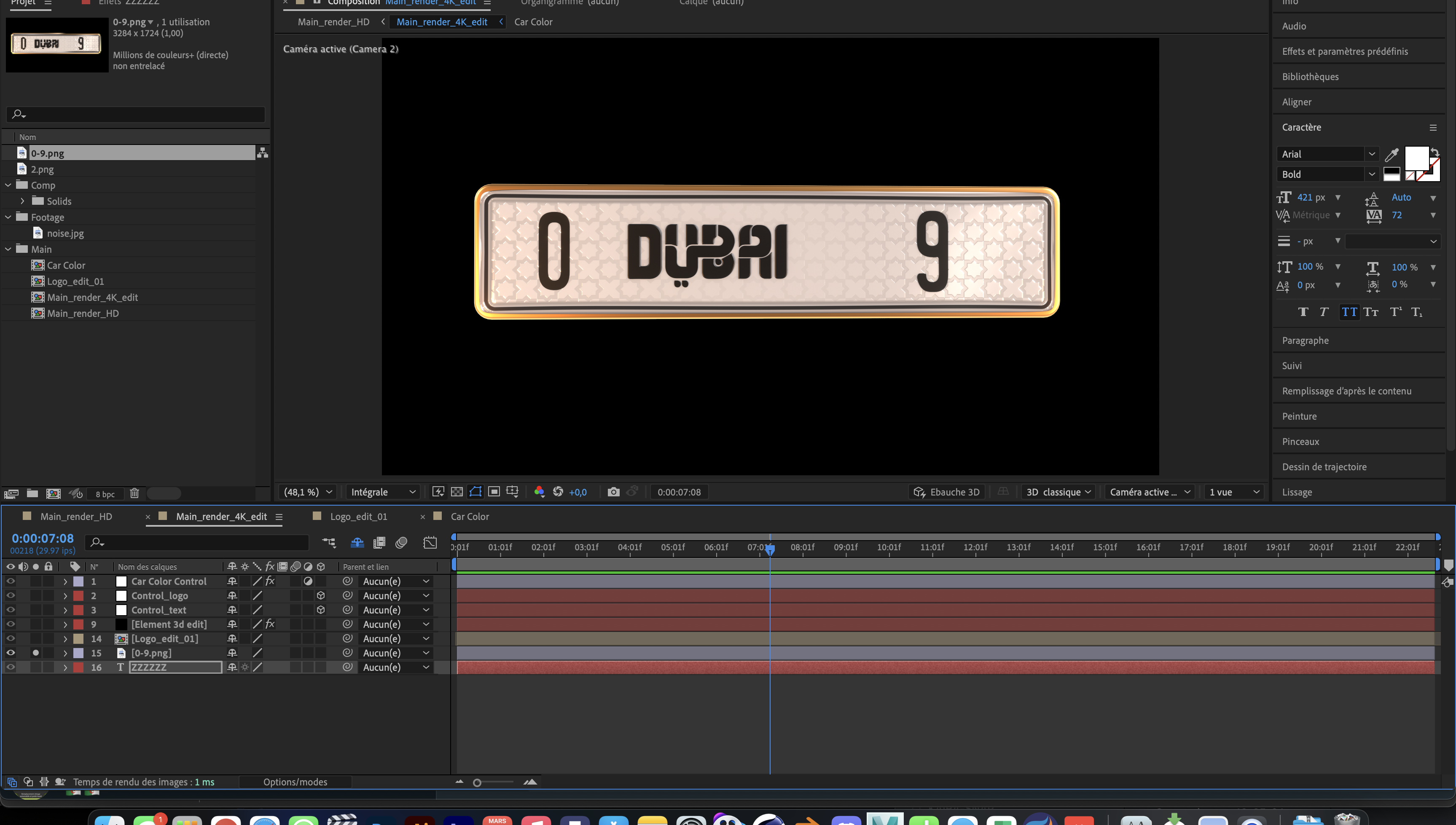Collapse the Footage folder
Viewport: 1456px width, 825px height.
[x=8, y=217]
